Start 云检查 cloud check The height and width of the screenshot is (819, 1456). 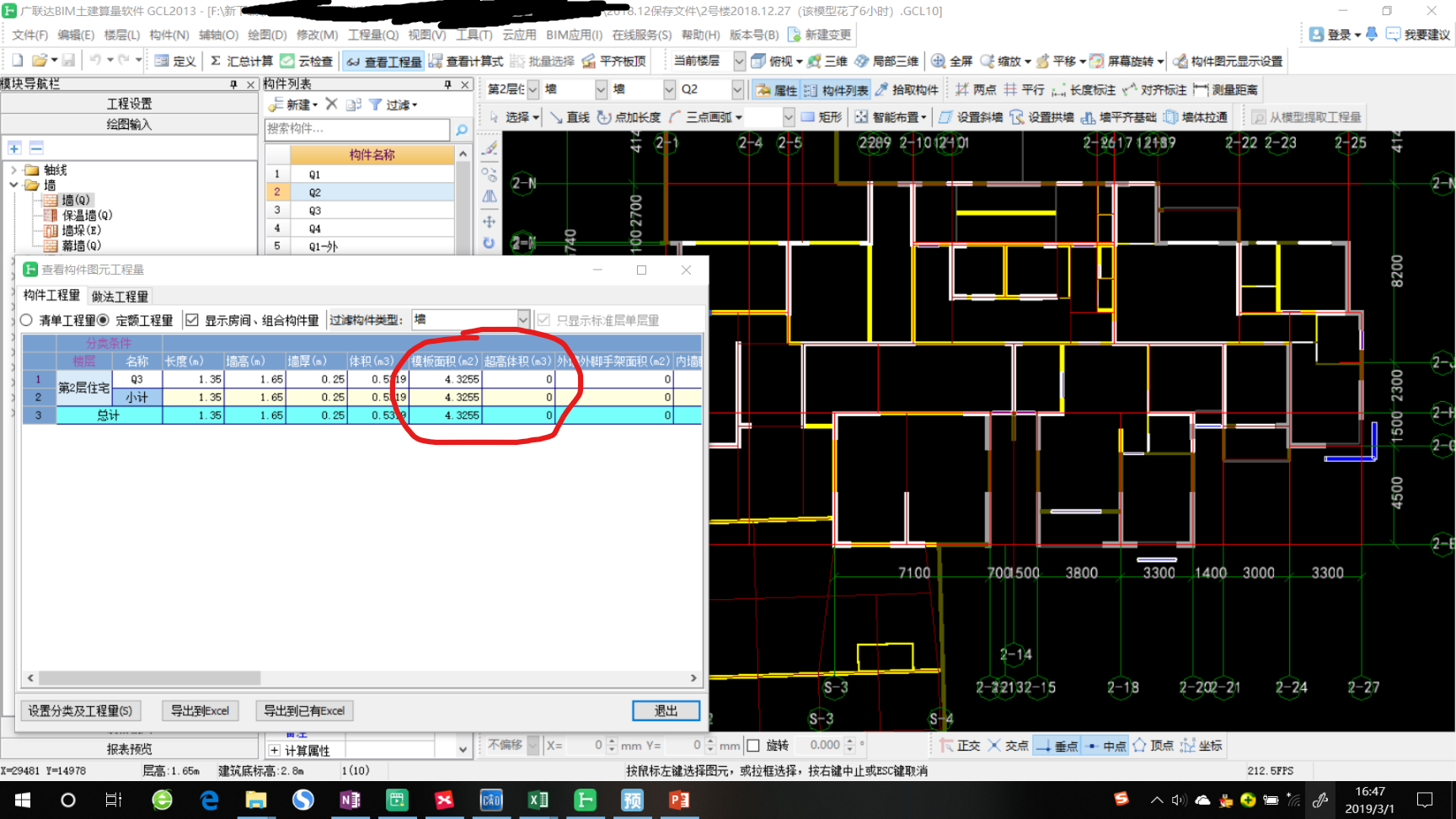click(307, 61)
